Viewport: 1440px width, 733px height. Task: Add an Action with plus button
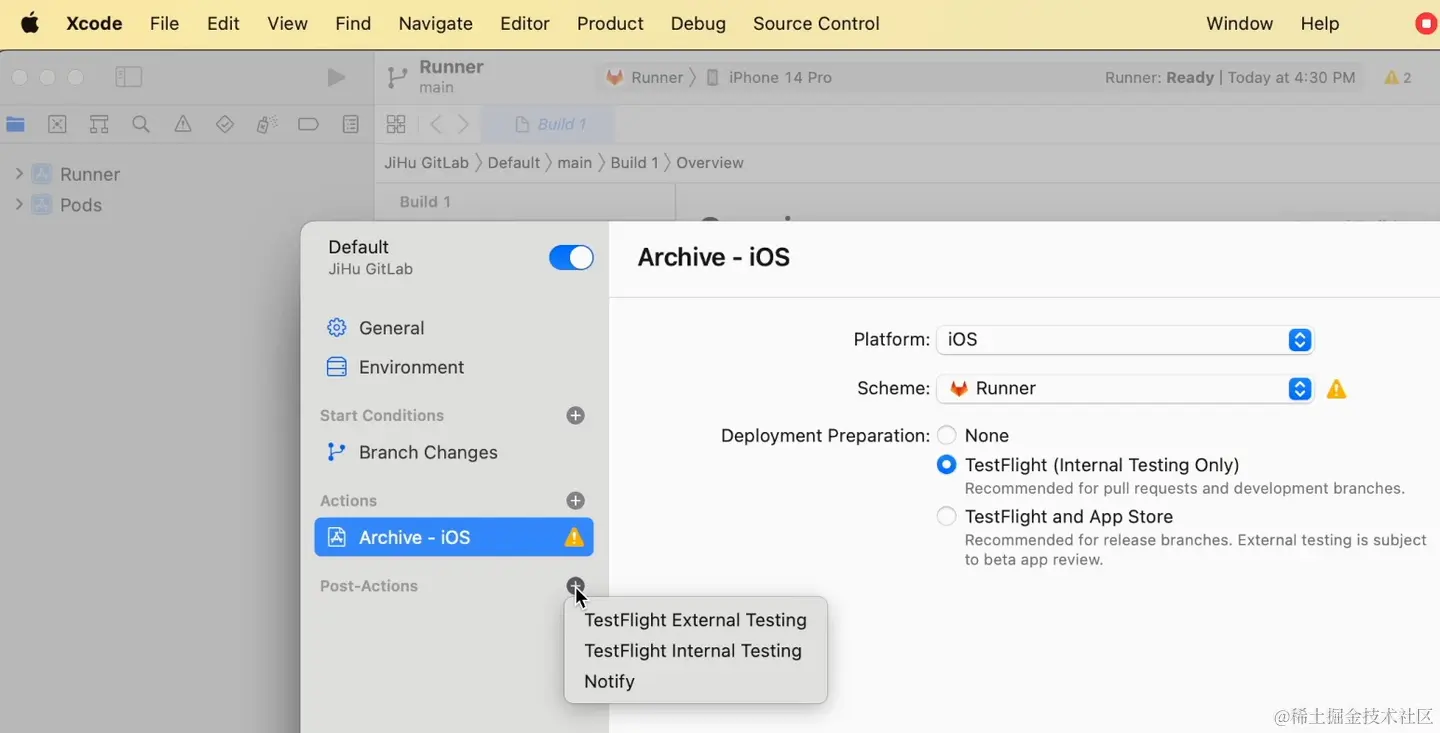coord(575,500)
